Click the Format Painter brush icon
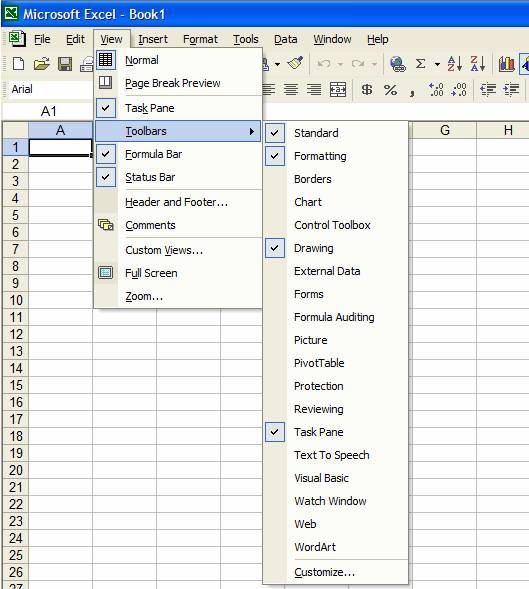Image resolution: width=529 pixels, height=589 pixels. pyautogui.click(x=295, y=63)
